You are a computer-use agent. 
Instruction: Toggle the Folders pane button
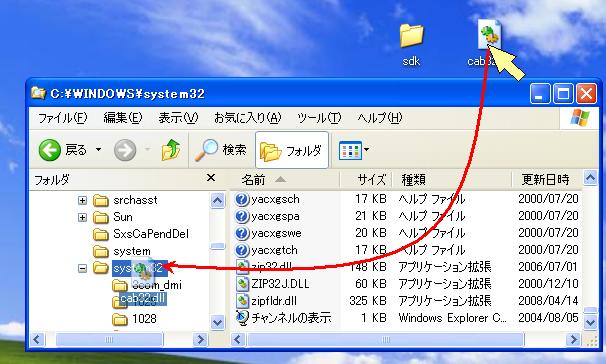[292, 150]
